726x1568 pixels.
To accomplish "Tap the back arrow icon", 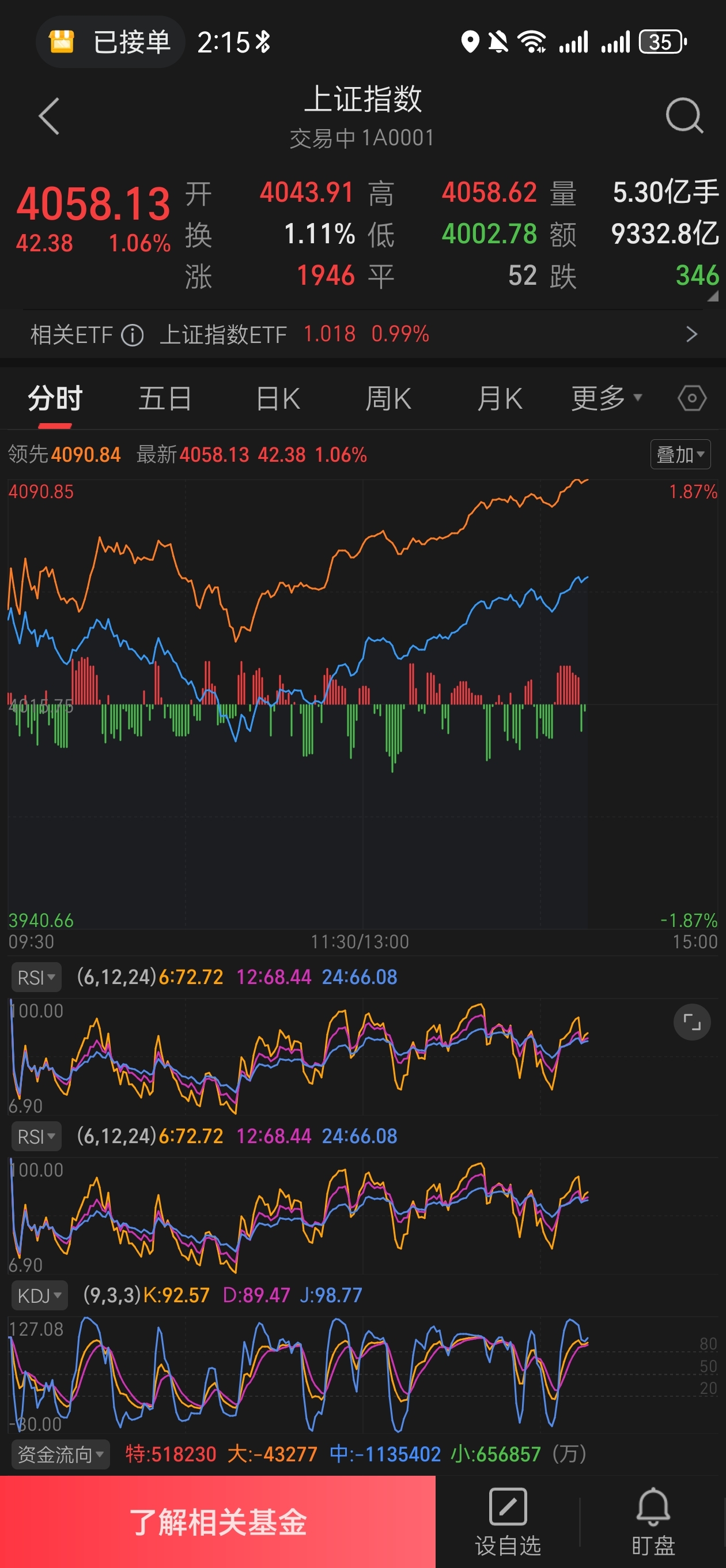I will (48, 116).
